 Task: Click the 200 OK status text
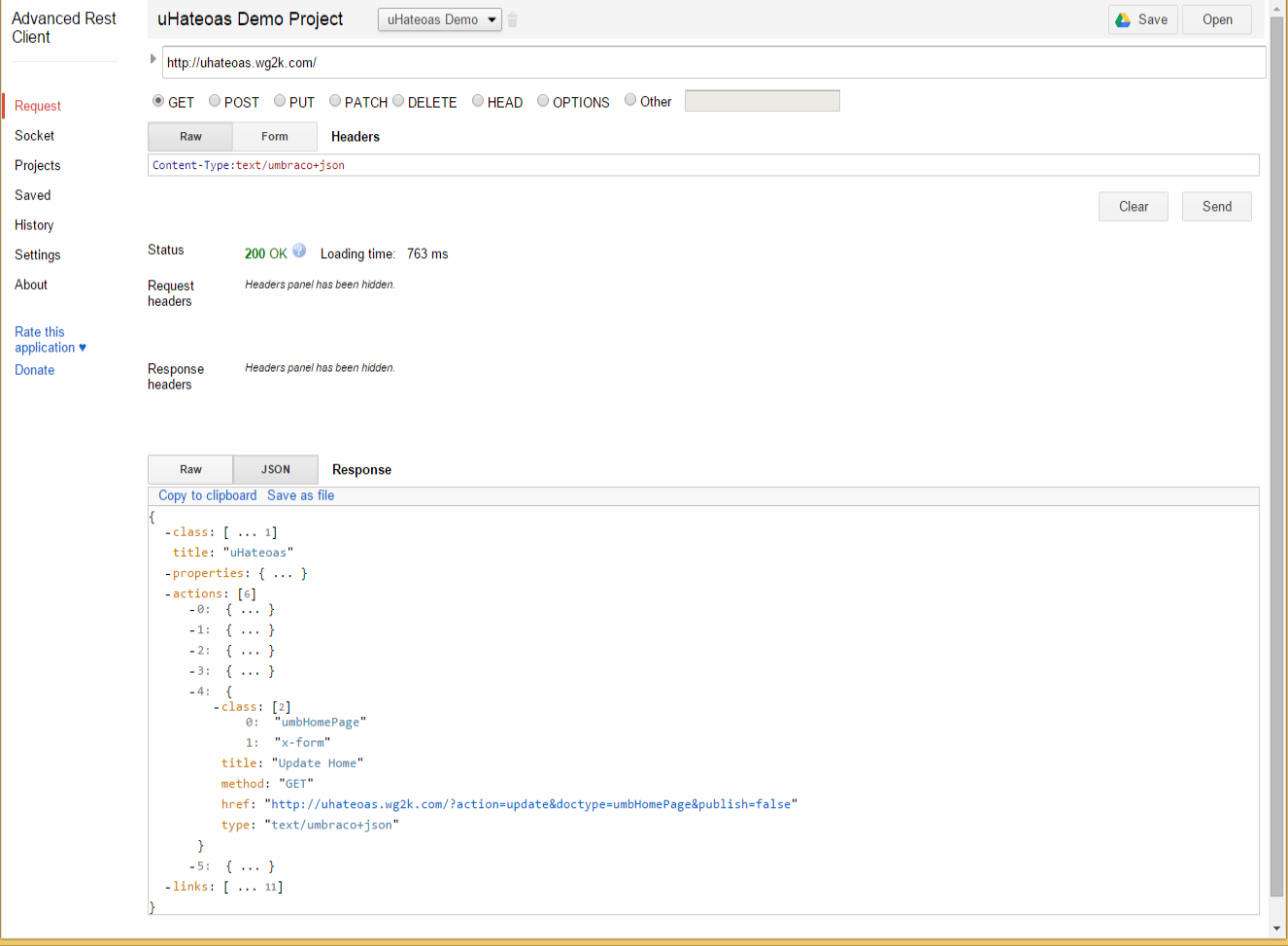[265, 253]
